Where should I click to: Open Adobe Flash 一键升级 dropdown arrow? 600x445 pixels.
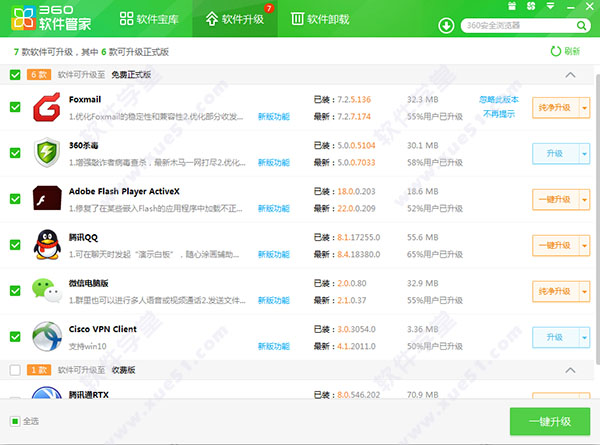coord(584,200)
